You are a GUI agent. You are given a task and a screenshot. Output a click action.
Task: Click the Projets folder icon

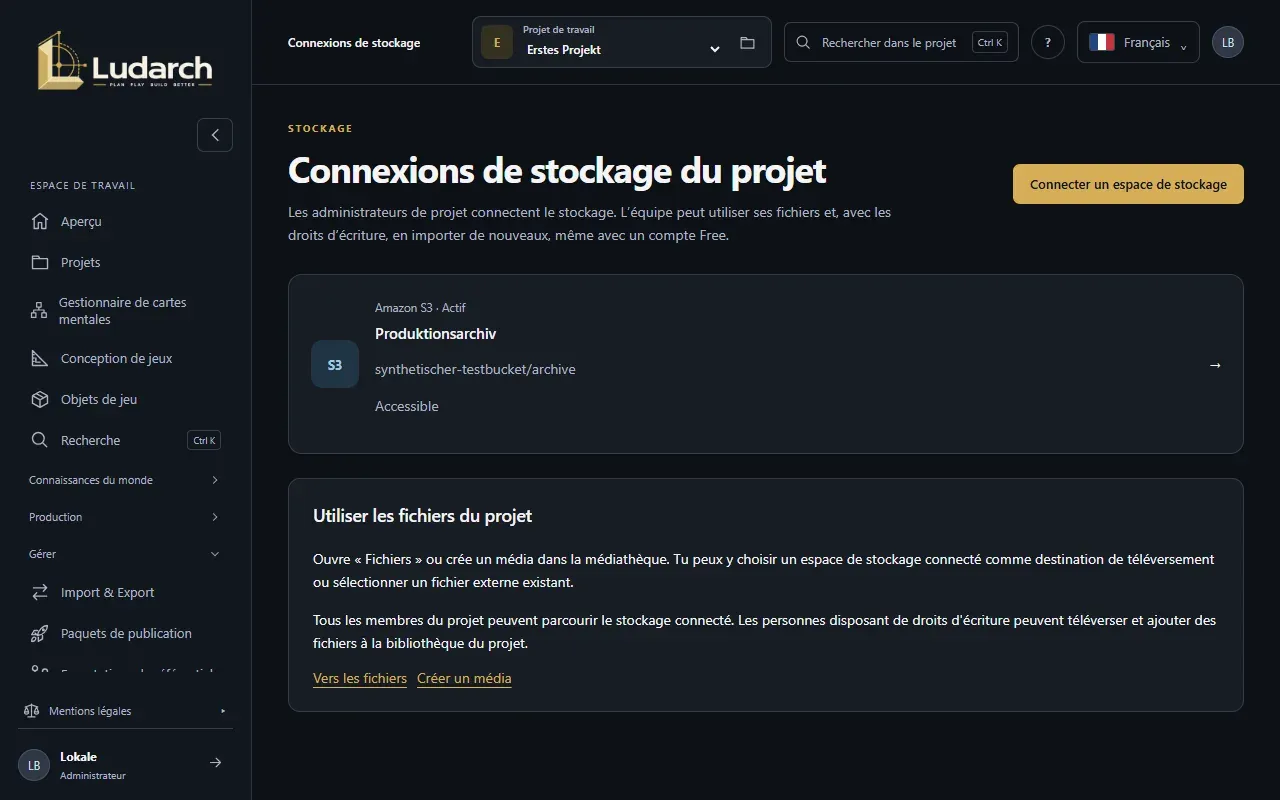tap(40, 262)
